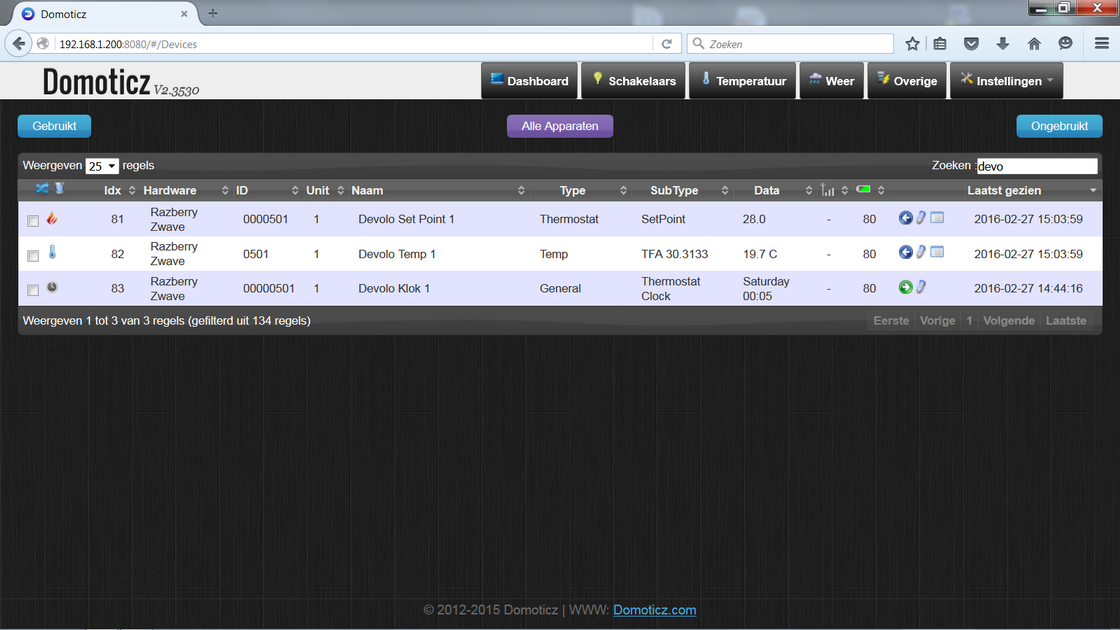
Task: Open the Overige tab
Action: point(907,81)
